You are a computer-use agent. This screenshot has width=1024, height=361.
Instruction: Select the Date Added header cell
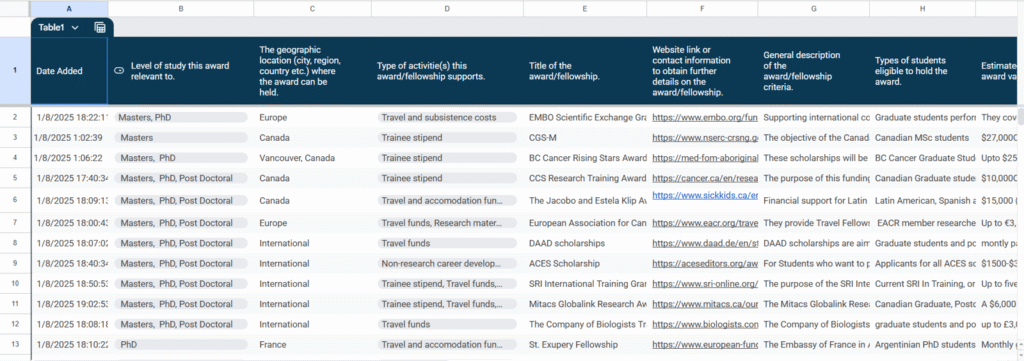pos(69,71)
